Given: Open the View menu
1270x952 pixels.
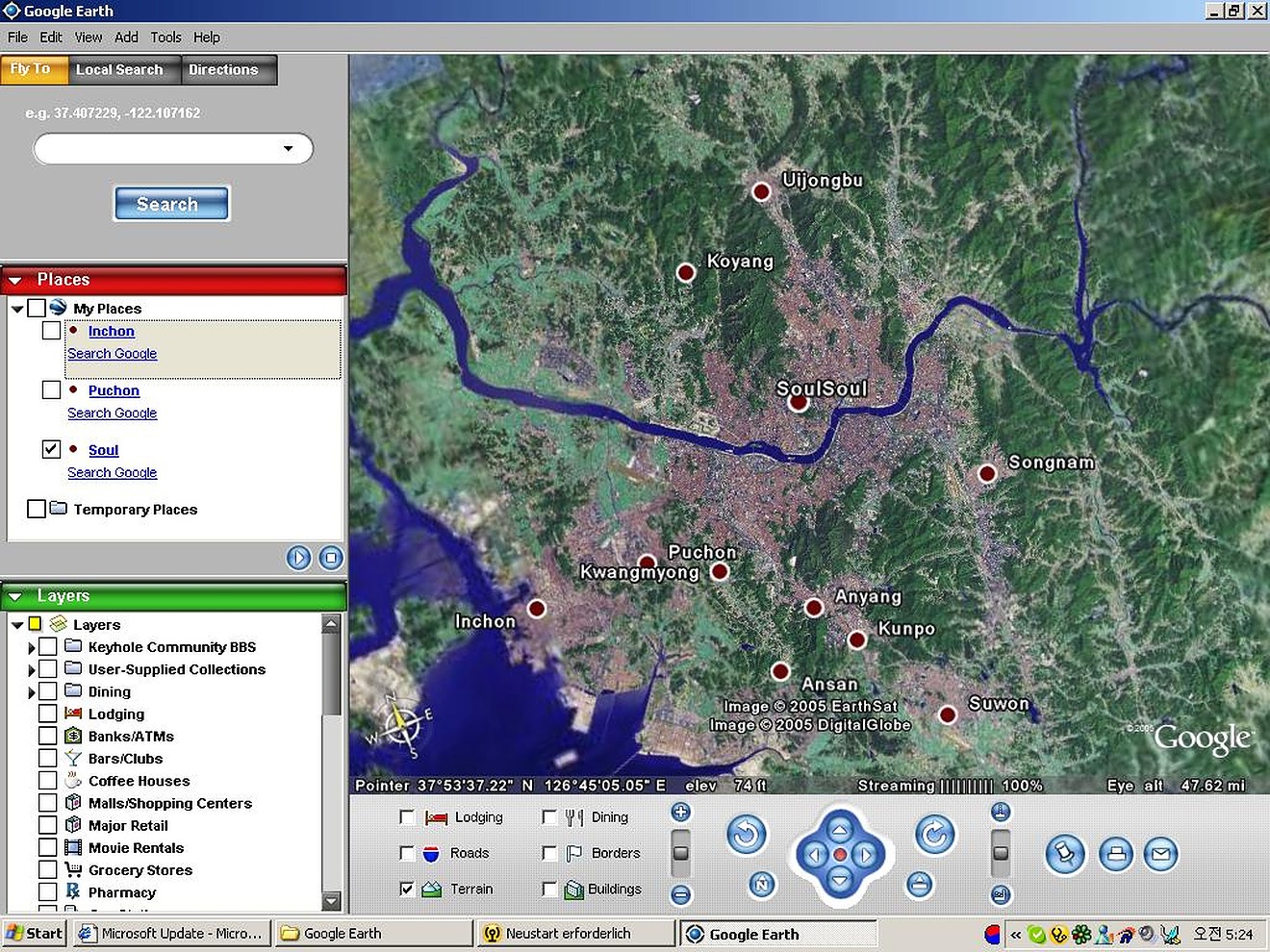Looking at the screenshot, I should click(x=89, y=38).
